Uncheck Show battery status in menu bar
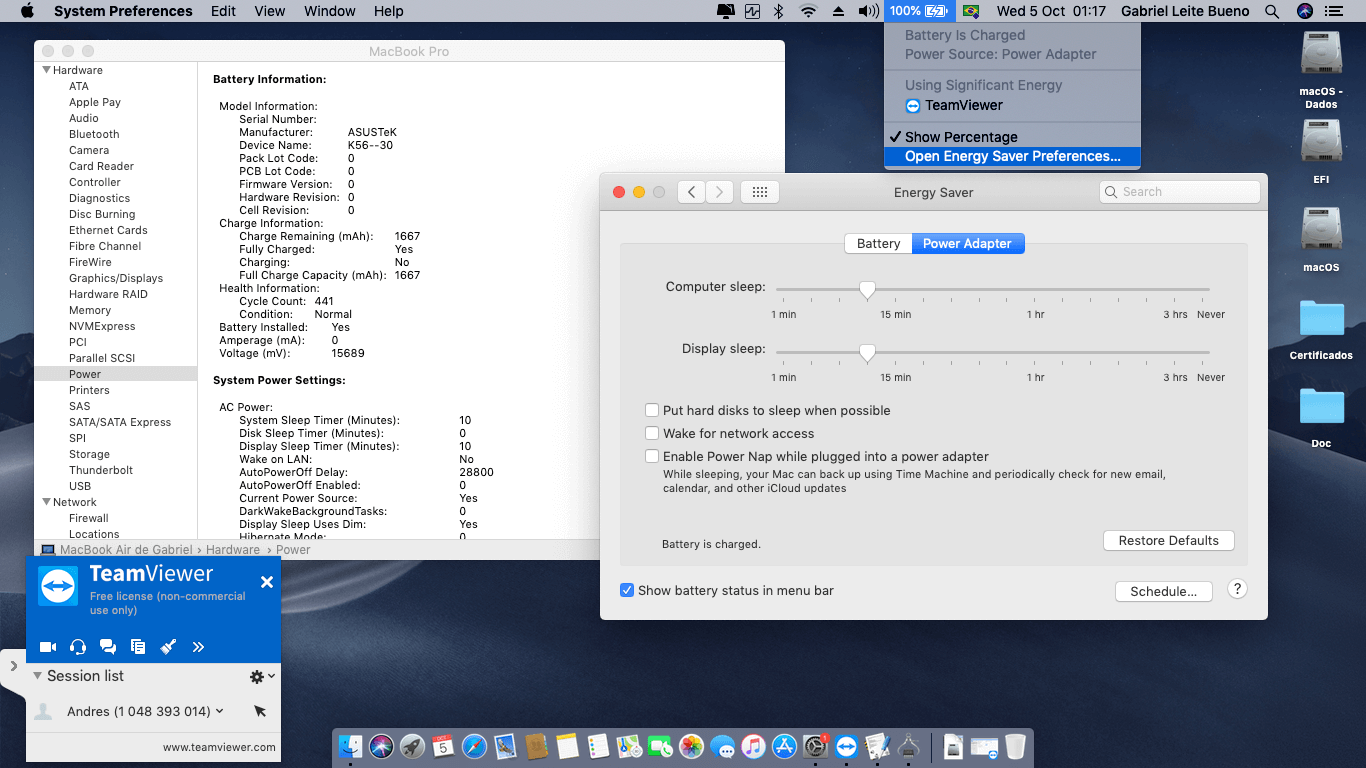Viewport: 1366px width, 768px height. click(627, 591)
